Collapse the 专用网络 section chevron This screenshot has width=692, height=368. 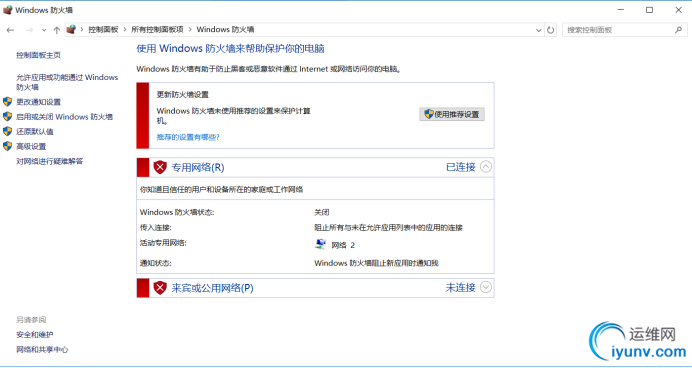point(485,167)
